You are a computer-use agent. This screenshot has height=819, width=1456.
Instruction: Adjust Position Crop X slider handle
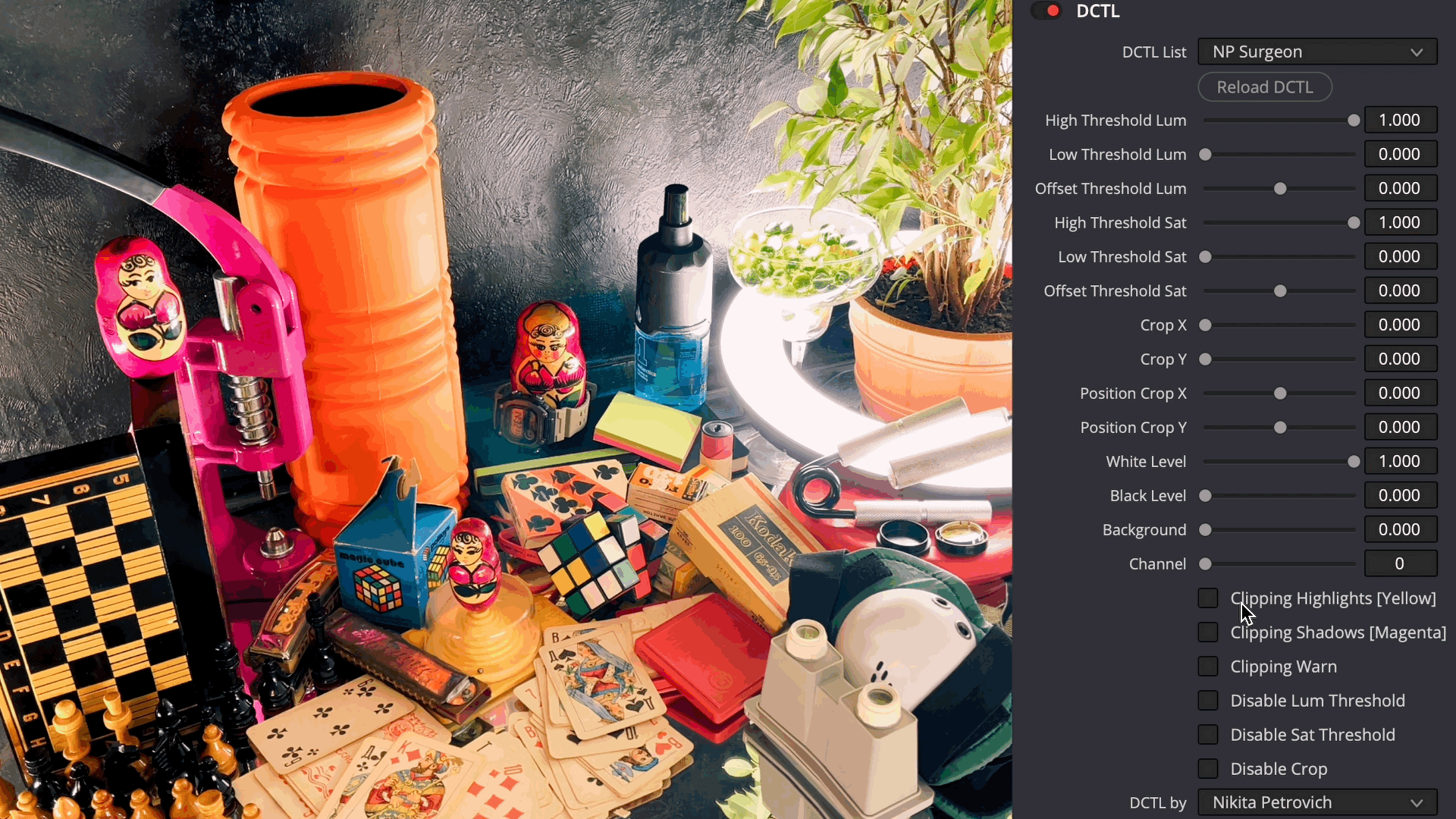coord(1279,392)
